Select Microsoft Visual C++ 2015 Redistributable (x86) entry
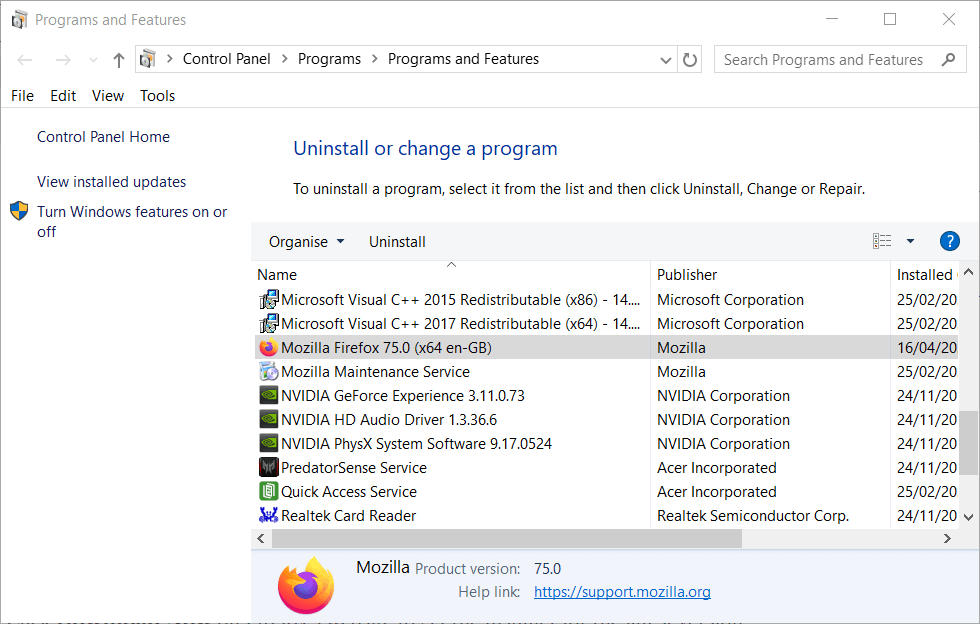This screenshot has height=624, width=980. click(461, 300)
